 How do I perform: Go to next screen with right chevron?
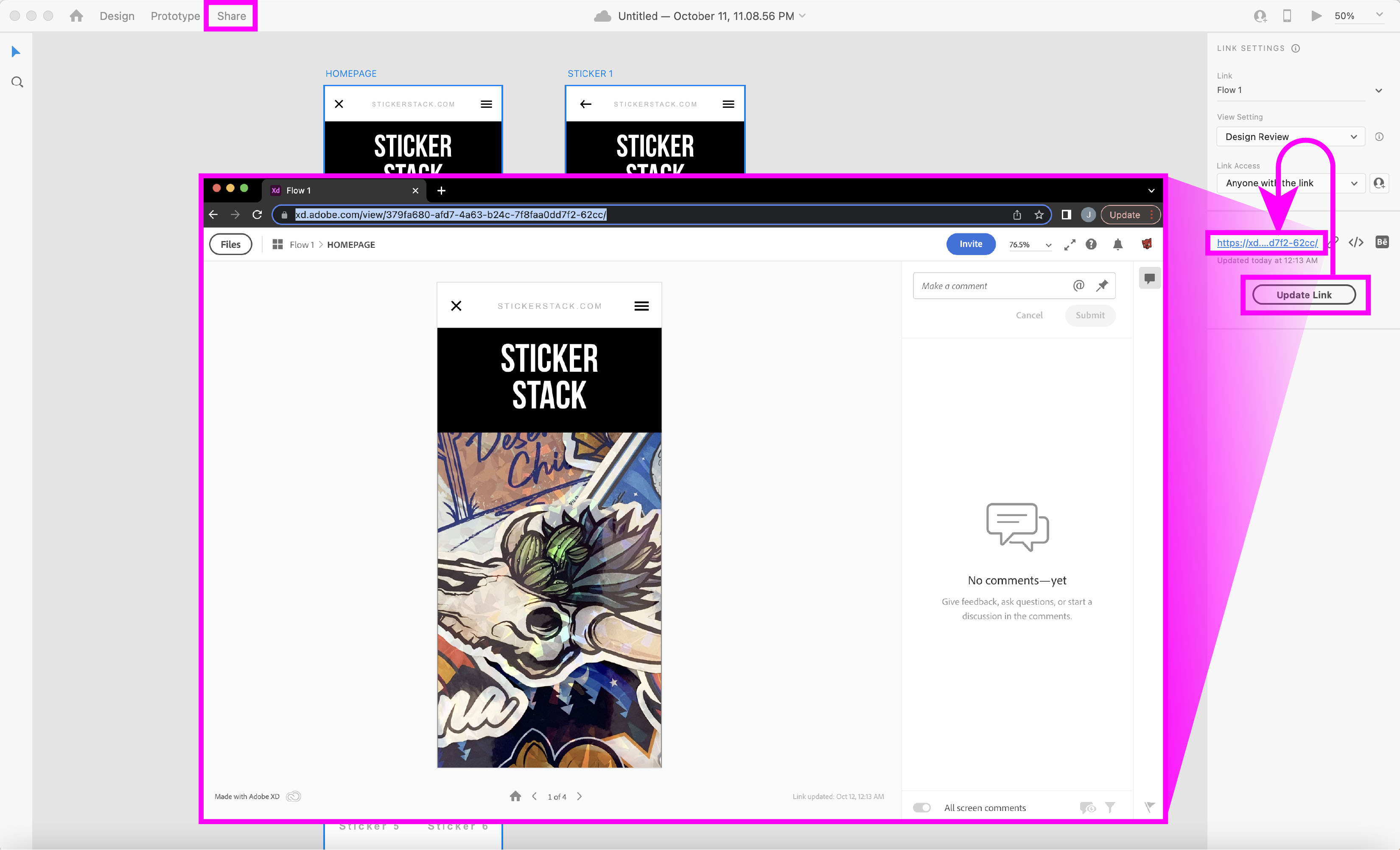[579, 797]
